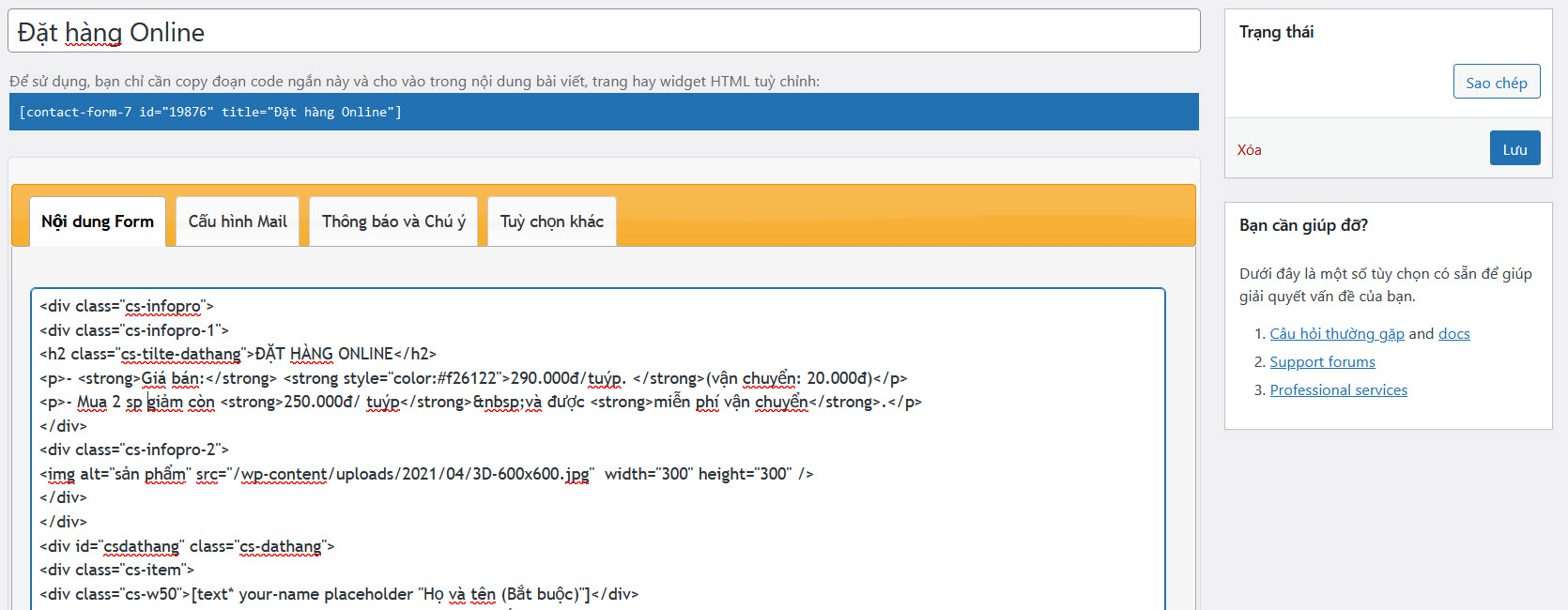Screen dimensions: 1568x610
Task: Select the contact-form-7 shortcode box
Action: click(603, 112)
